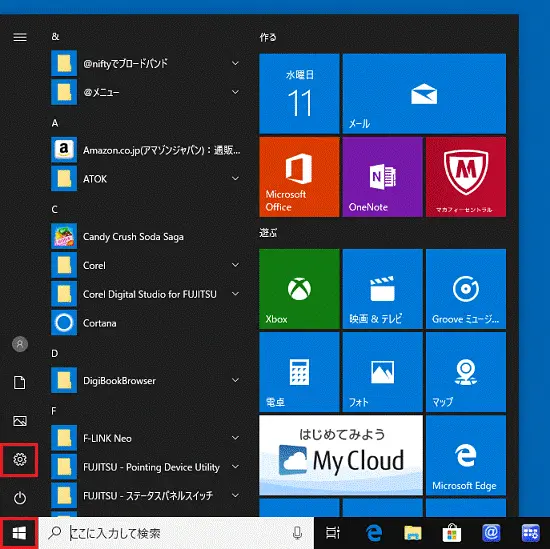Viewport: 550px width, 549px height.
Task: Expand the DigiBookBrowser folder chevron
Action: coord(236,380)
